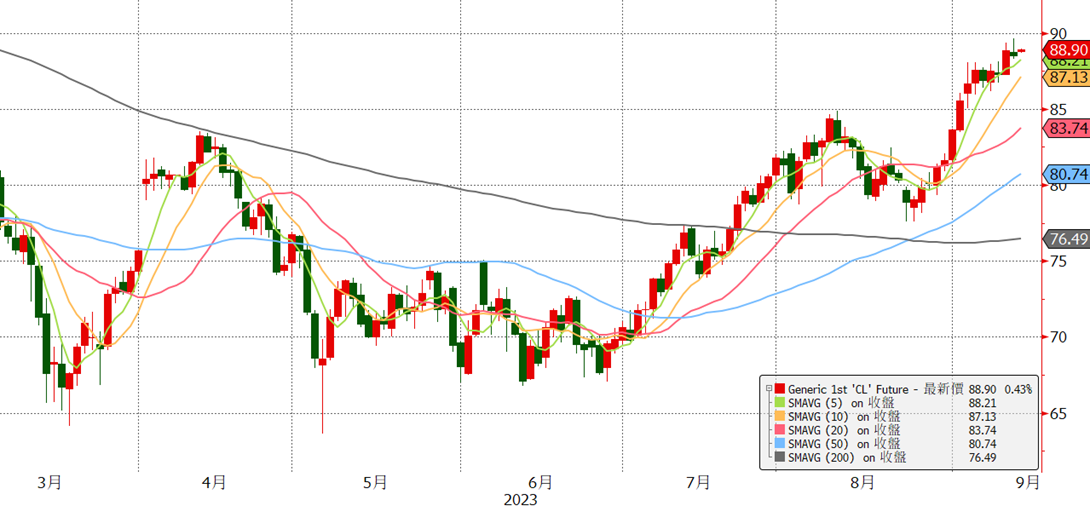Click the 70 price axis label
This screenshot has height=509, width=1090.
pyautogui.click(x=1058, y=337)
